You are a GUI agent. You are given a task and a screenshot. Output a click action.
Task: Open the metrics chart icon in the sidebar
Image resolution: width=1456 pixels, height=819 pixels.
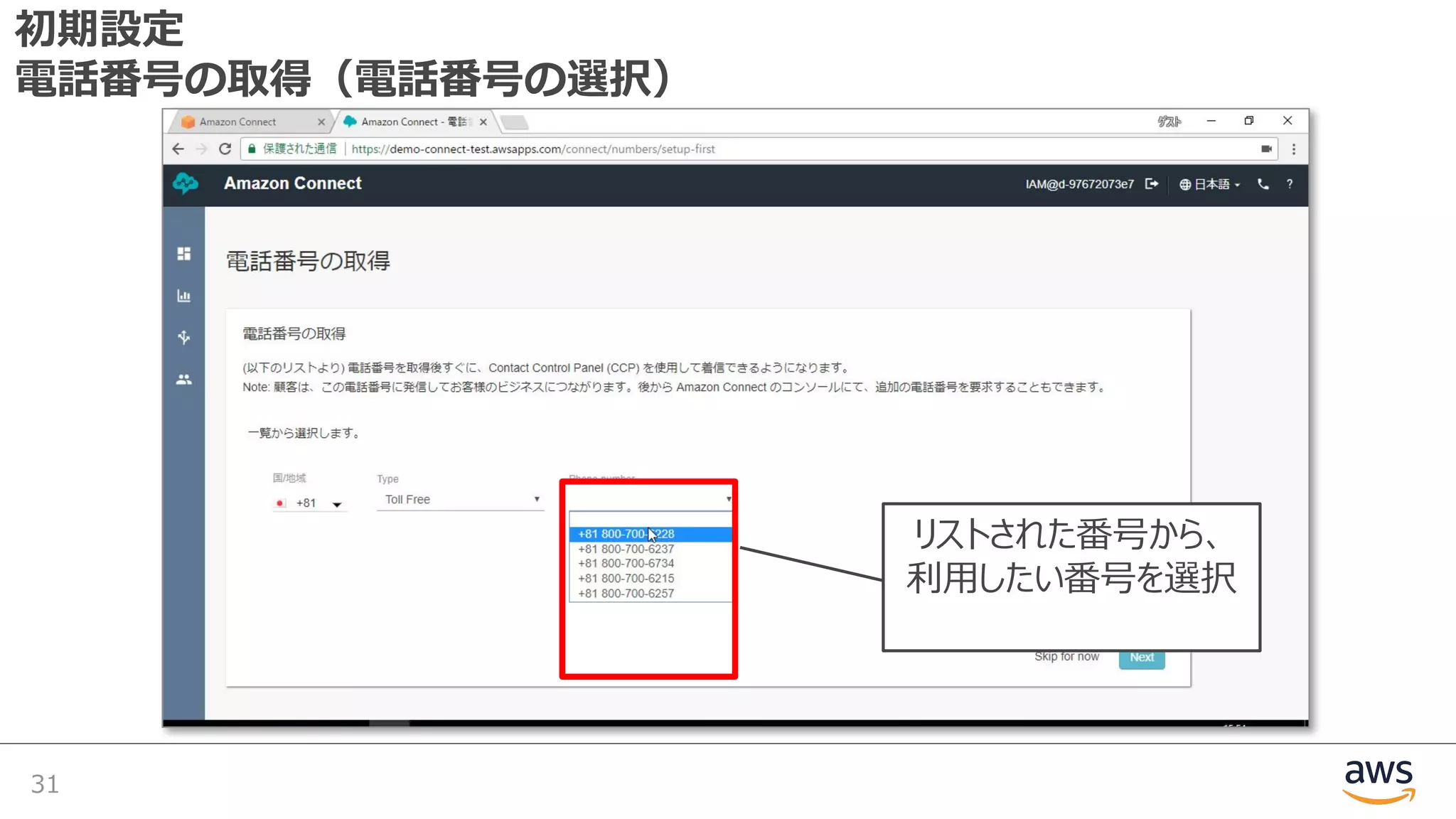click(x=183, y=296)
